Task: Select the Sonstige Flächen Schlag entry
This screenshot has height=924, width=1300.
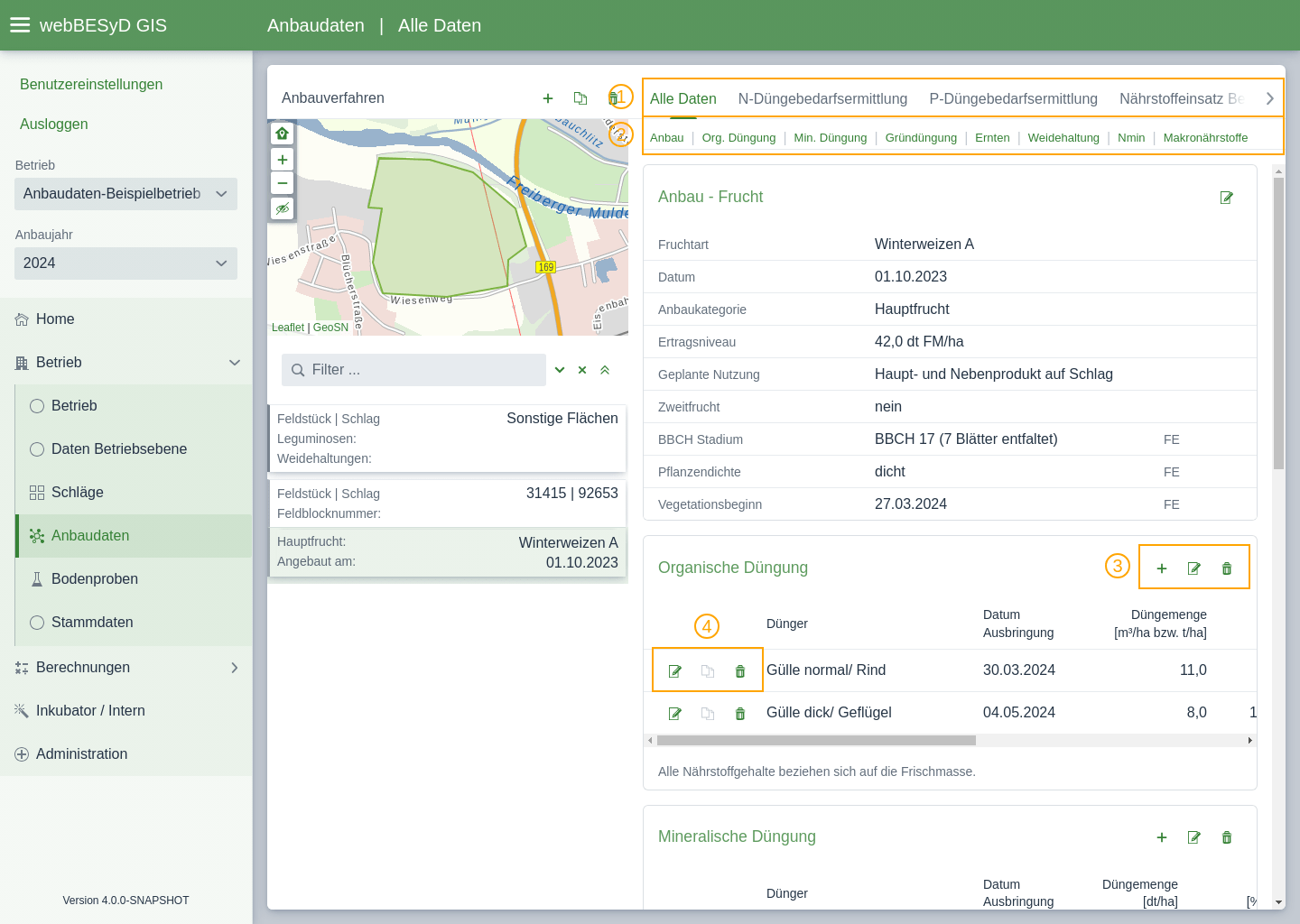Action: [x=447, y=439]
